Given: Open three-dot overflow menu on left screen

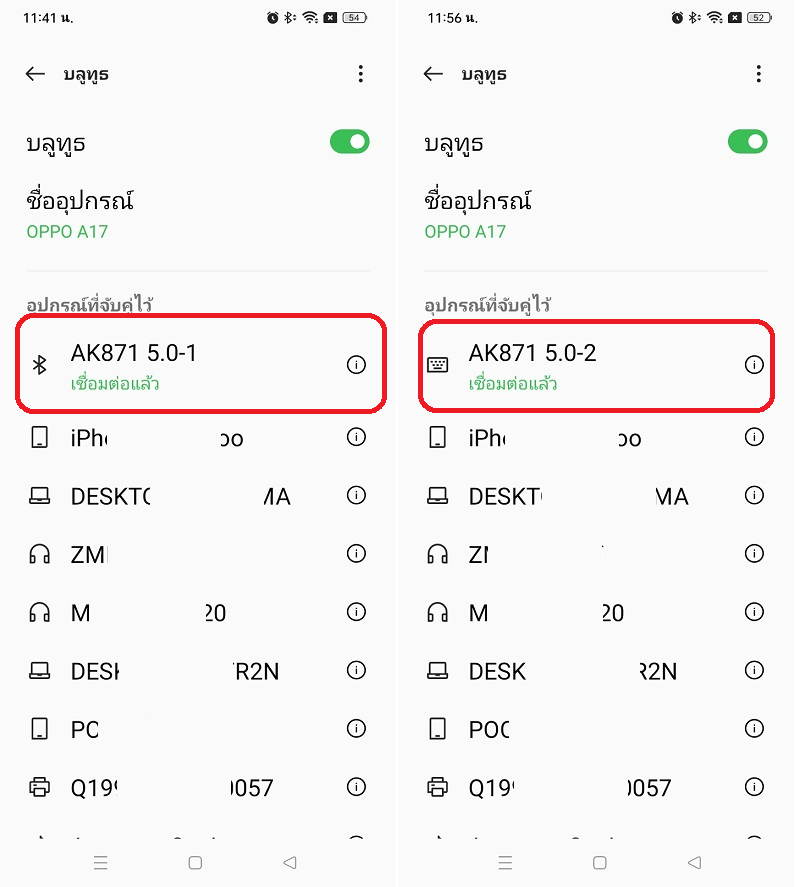Looking at the screenshot, I should click(x=360, y=74).
